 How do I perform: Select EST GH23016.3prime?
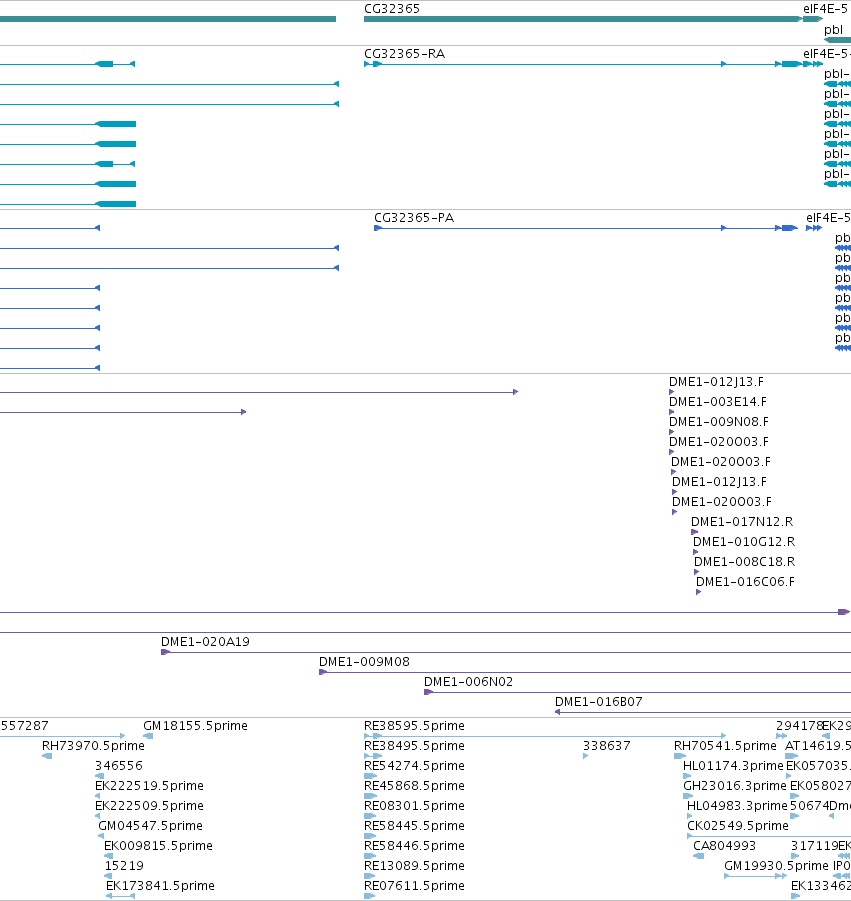tap(734, 786)
